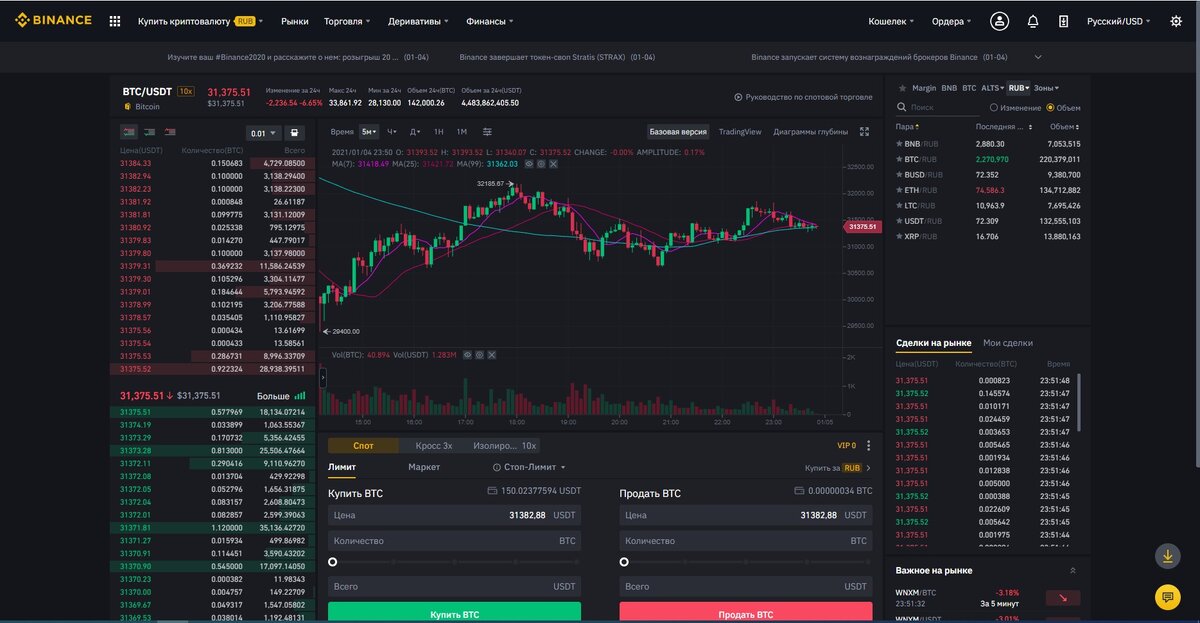The image size is (1200, 623).
Task: Click the buy Количество BTC input field
Action: click(454, 540)
